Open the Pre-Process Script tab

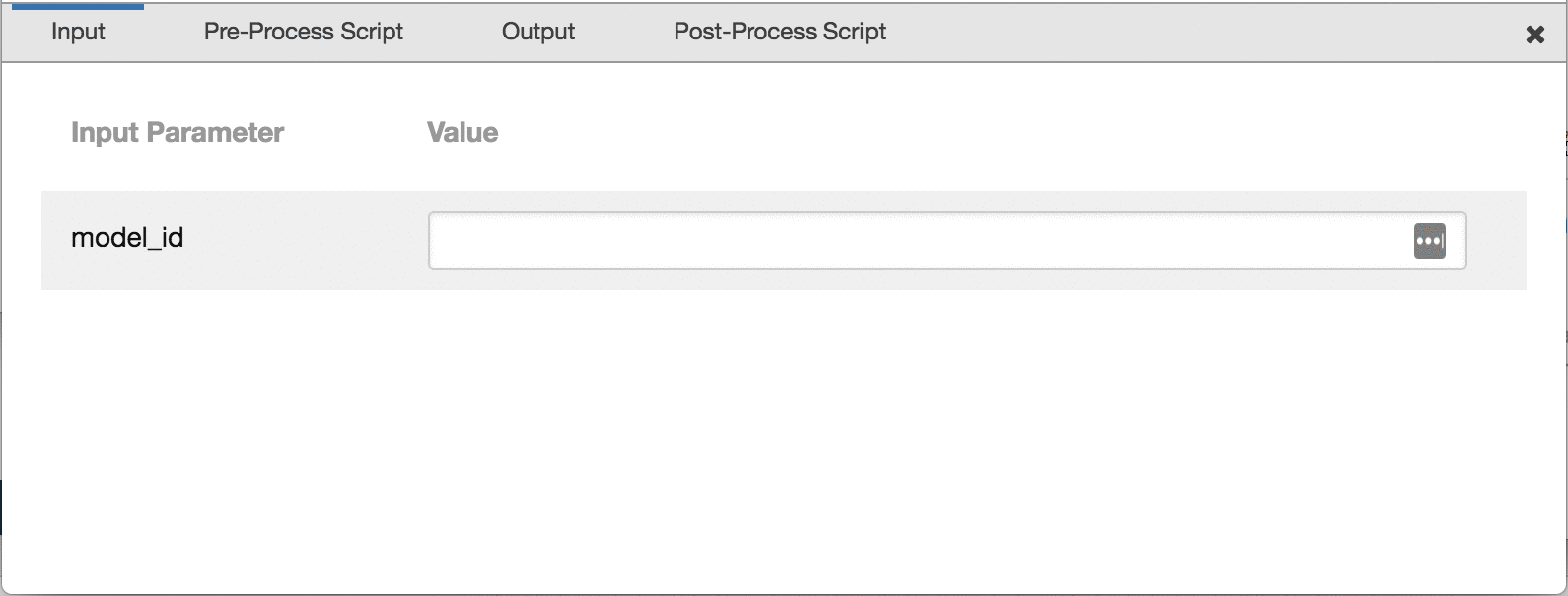(303, 32)
